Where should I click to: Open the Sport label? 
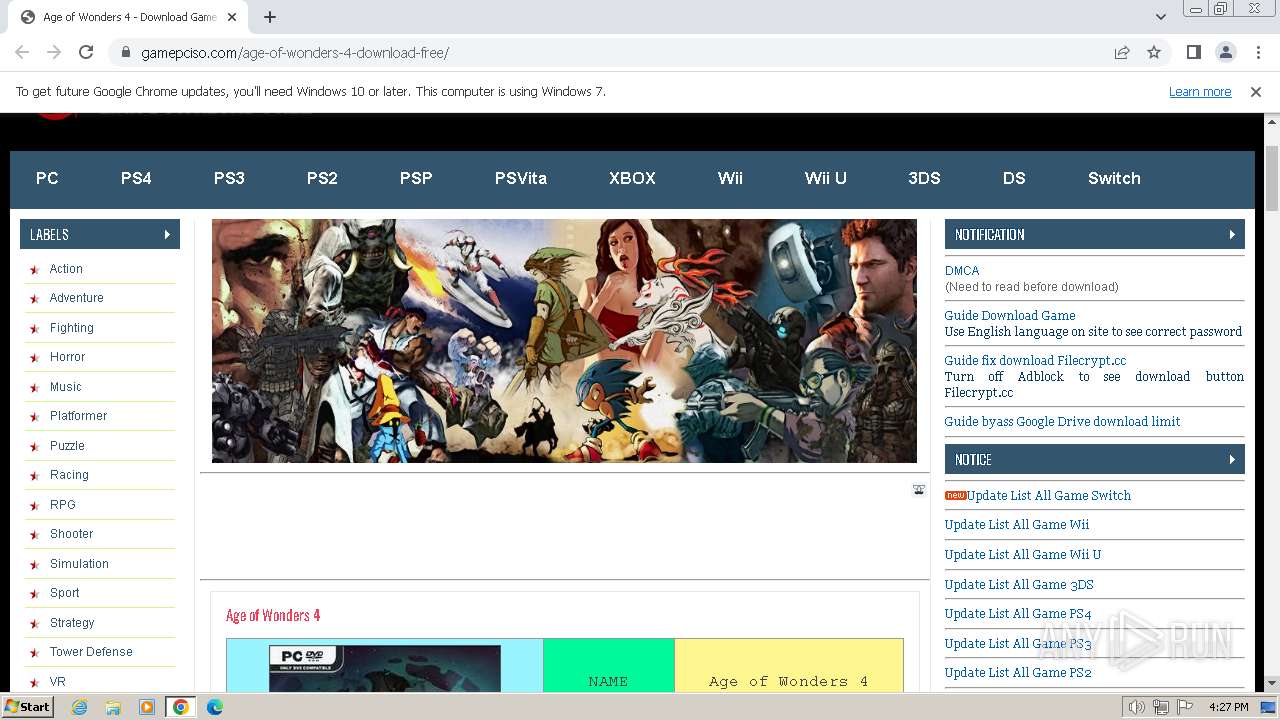click(x=64, y=593)
